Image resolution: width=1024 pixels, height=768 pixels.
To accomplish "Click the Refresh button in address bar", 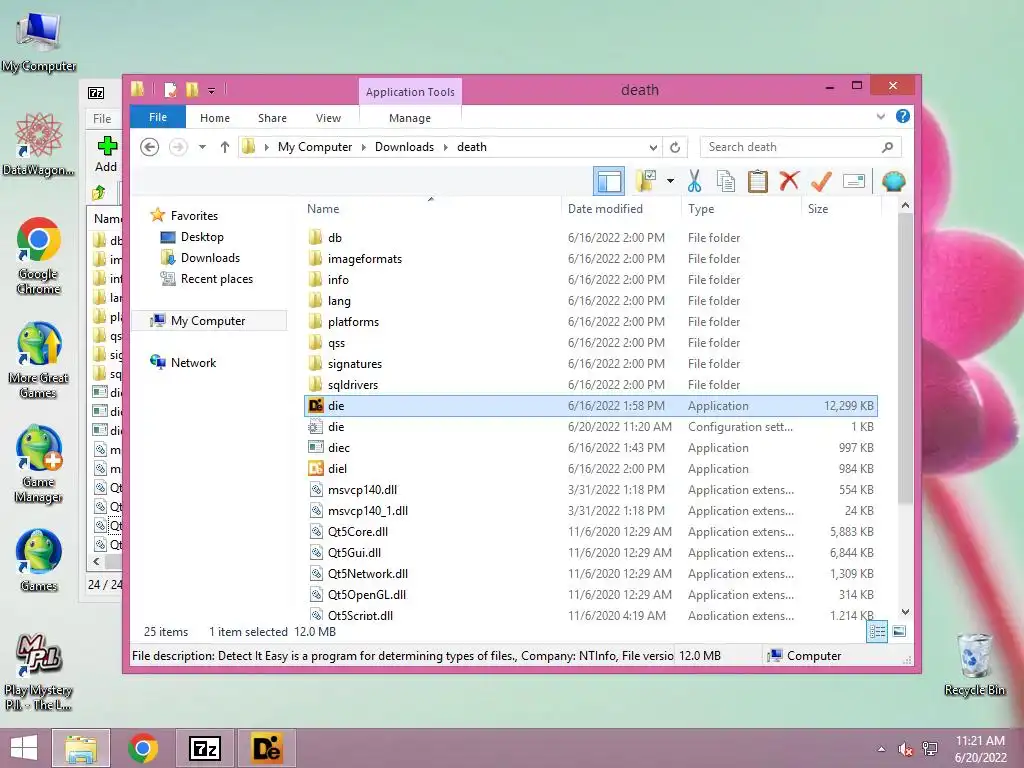I will (x=675, y=148).
